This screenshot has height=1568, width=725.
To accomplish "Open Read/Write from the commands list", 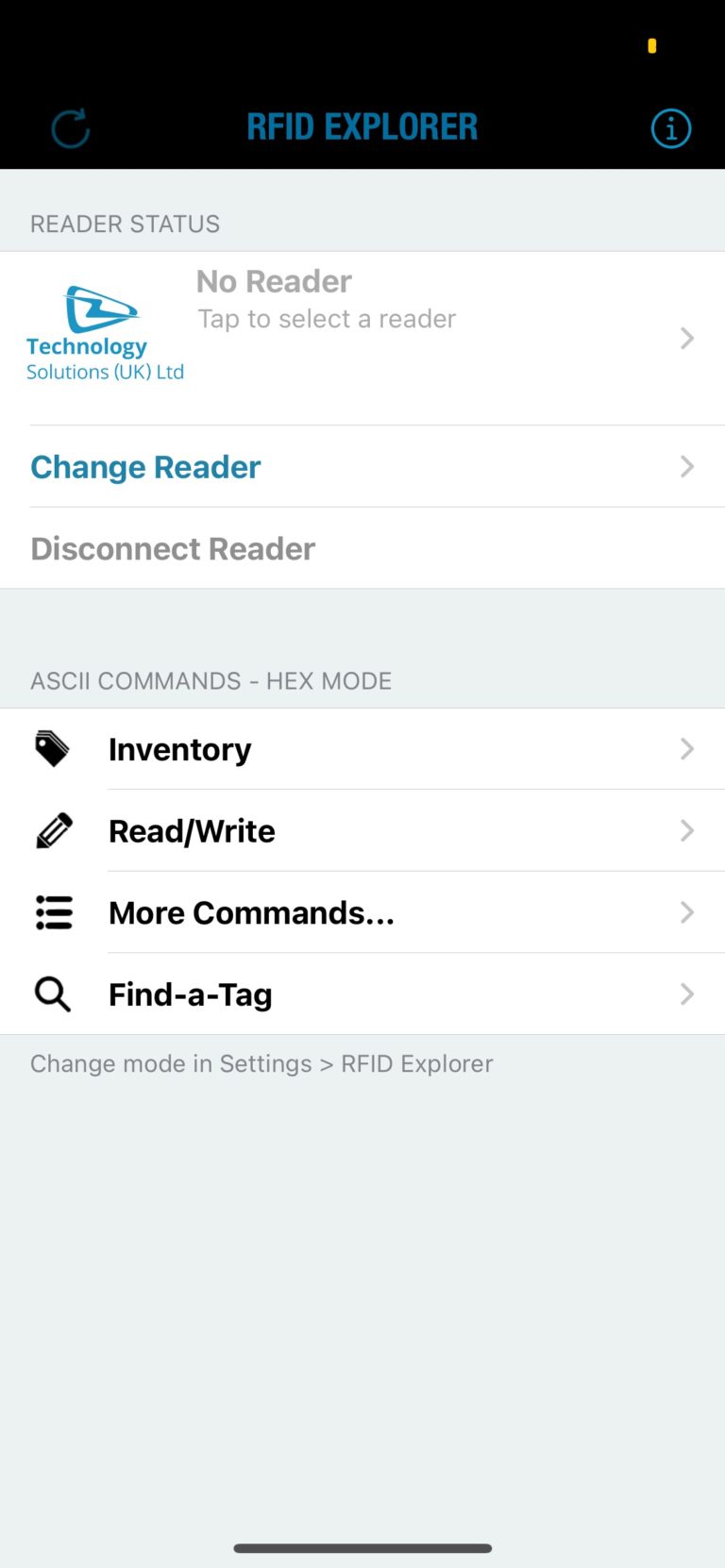I will click(192, 830).
